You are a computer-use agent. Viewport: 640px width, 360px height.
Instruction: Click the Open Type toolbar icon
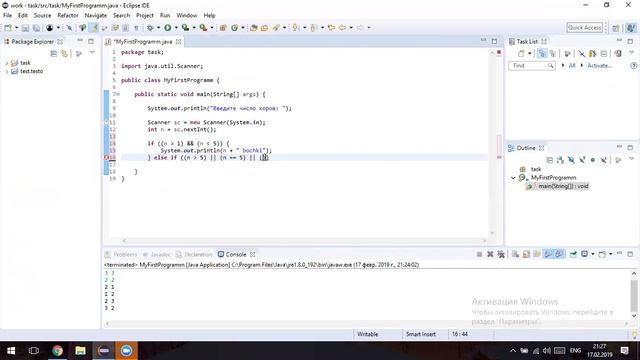pyautogui.click(x=253, y=28)
